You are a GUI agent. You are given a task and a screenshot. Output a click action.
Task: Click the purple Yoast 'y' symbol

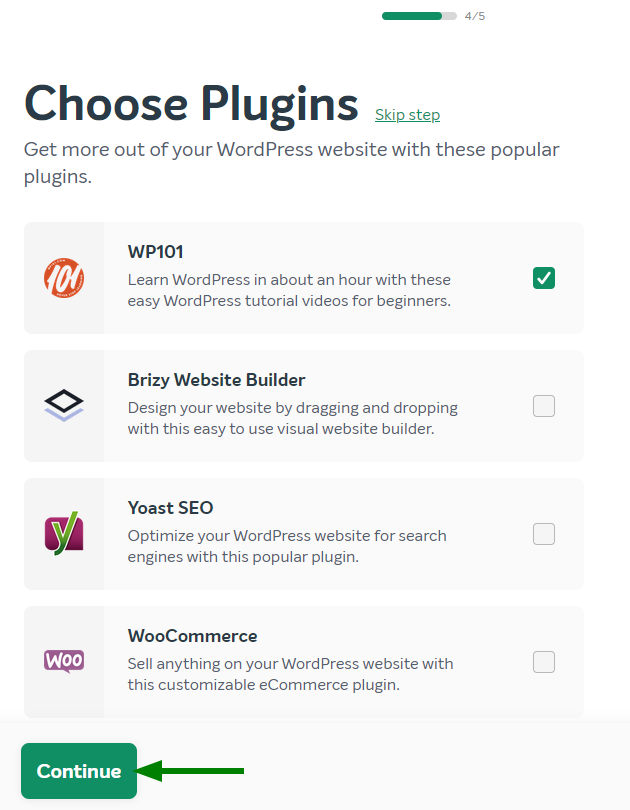pos(62,533)
